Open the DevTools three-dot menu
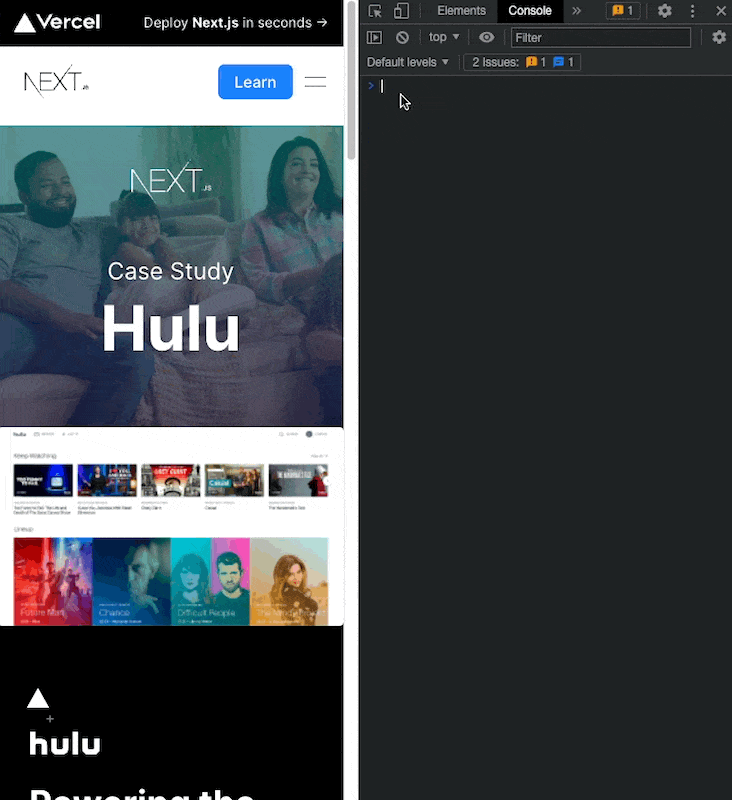732x800 pixels. click(x=693, y=11)
